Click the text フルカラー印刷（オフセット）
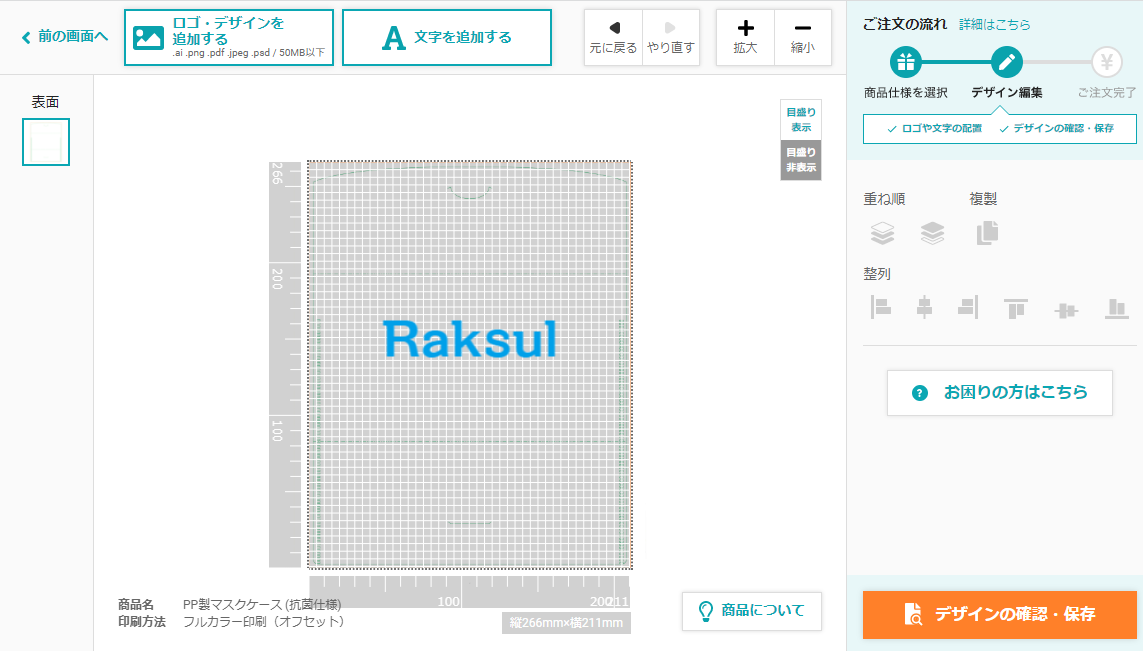Viewport: 1143px width, 651px height. pyautogui.click(x=263, y=622)
